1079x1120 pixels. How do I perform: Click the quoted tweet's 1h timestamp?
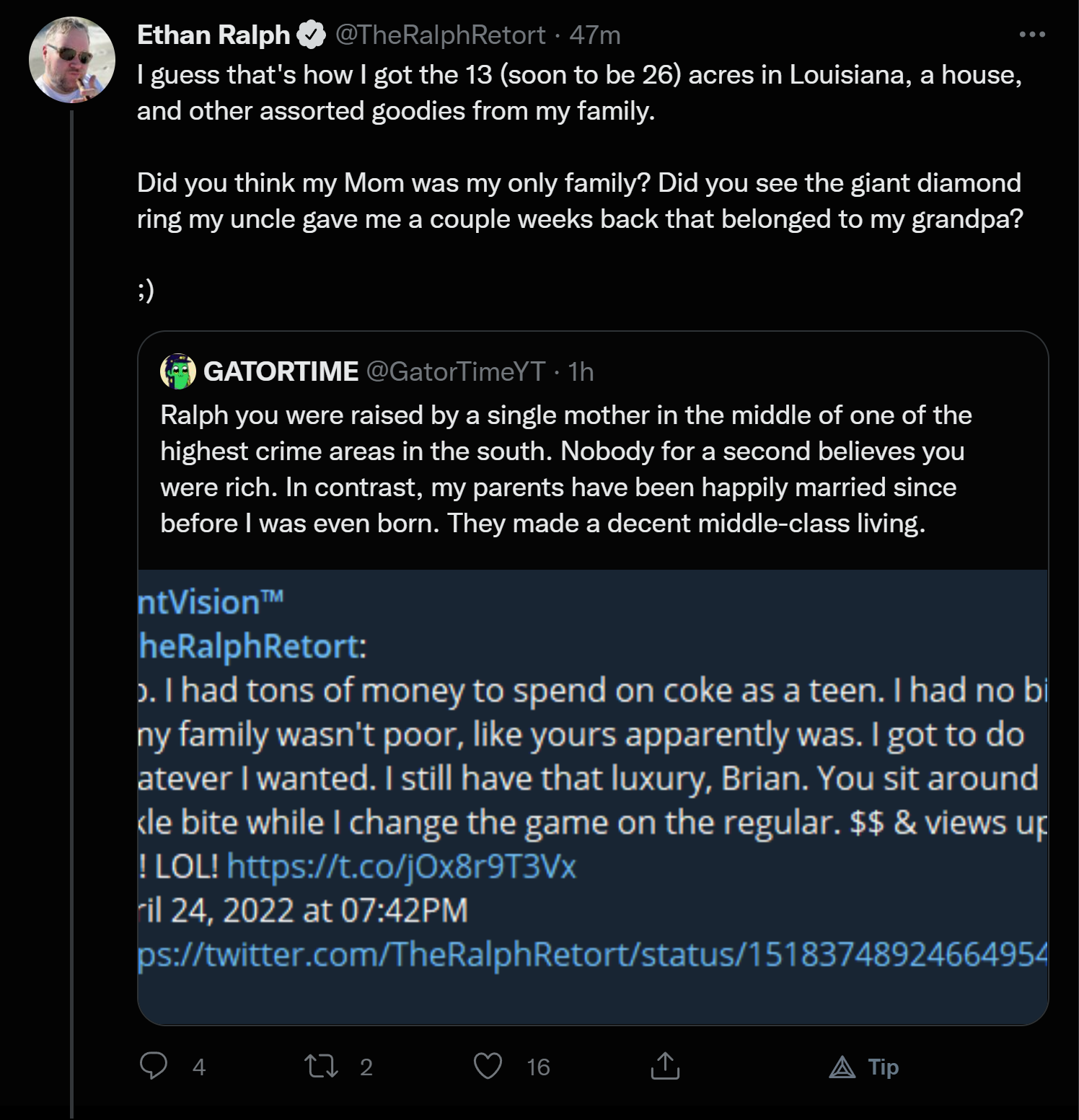[581, 371]
